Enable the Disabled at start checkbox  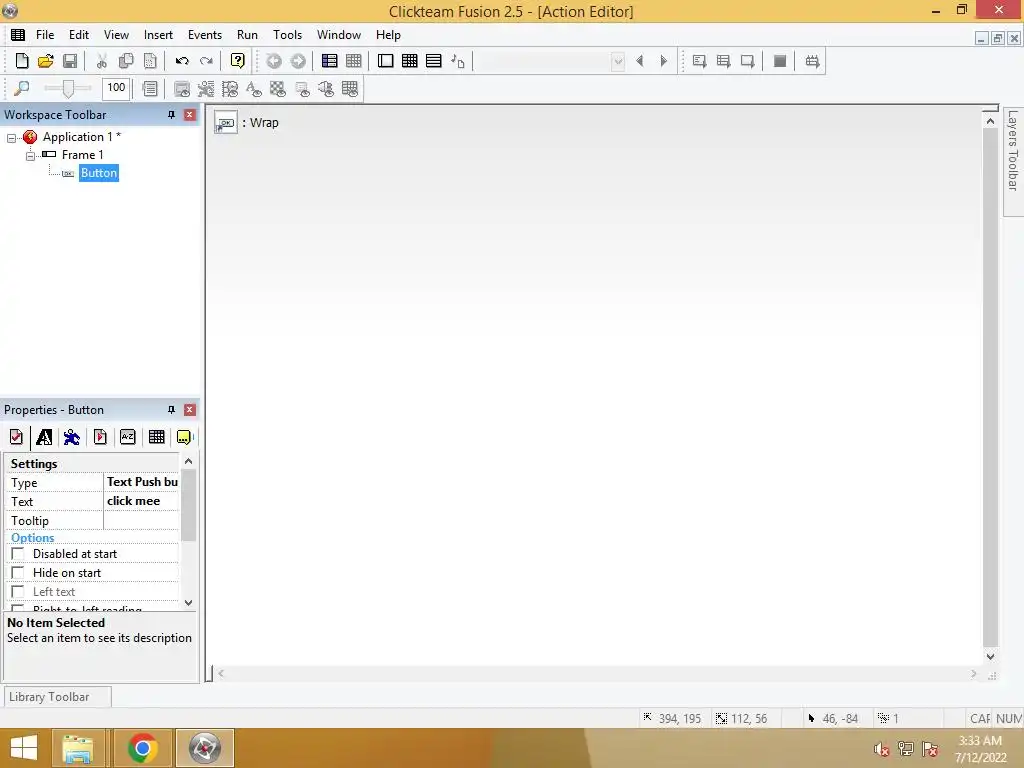[18, 554]
